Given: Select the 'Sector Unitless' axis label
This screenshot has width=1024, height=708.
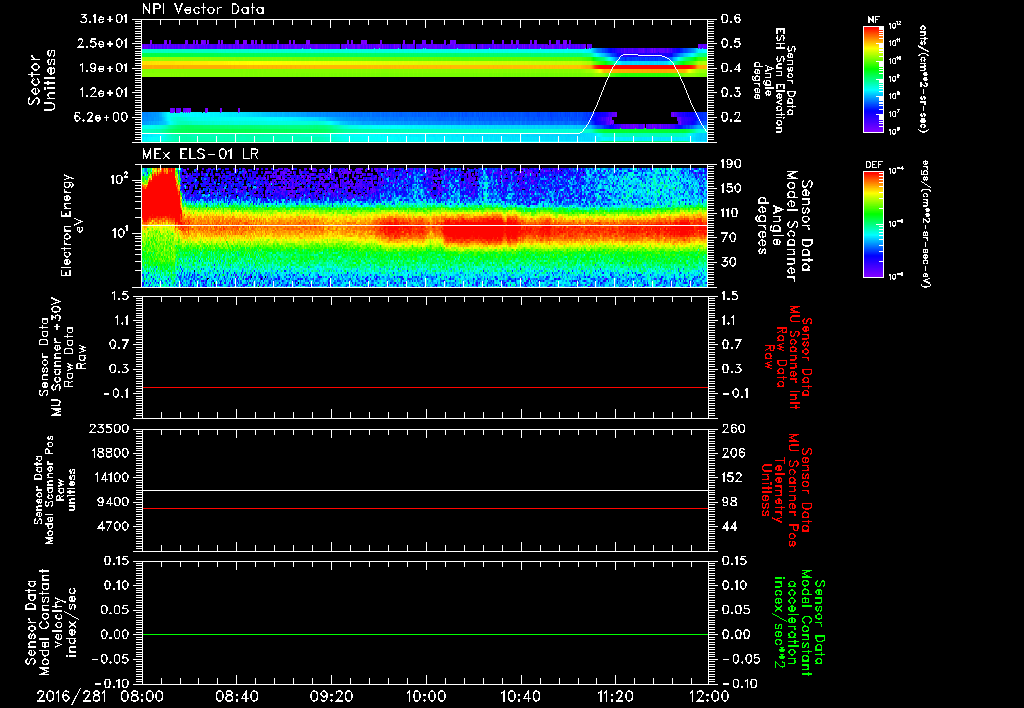Looking at the screenshot, I should [42, 80].
